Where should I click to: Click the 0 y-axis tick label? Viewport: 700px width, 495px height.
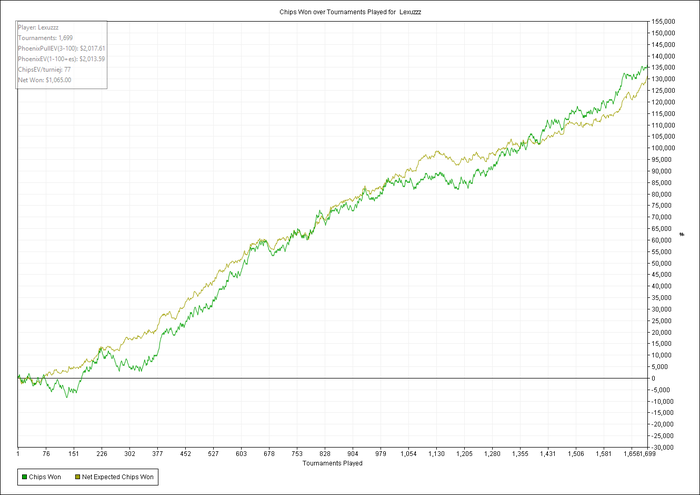654,379
